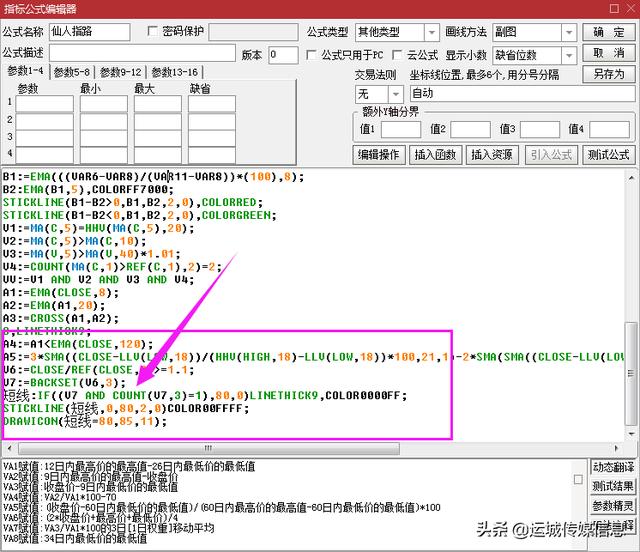Open the 公式类型 formula type dropdown

click(x=431, y=32)
